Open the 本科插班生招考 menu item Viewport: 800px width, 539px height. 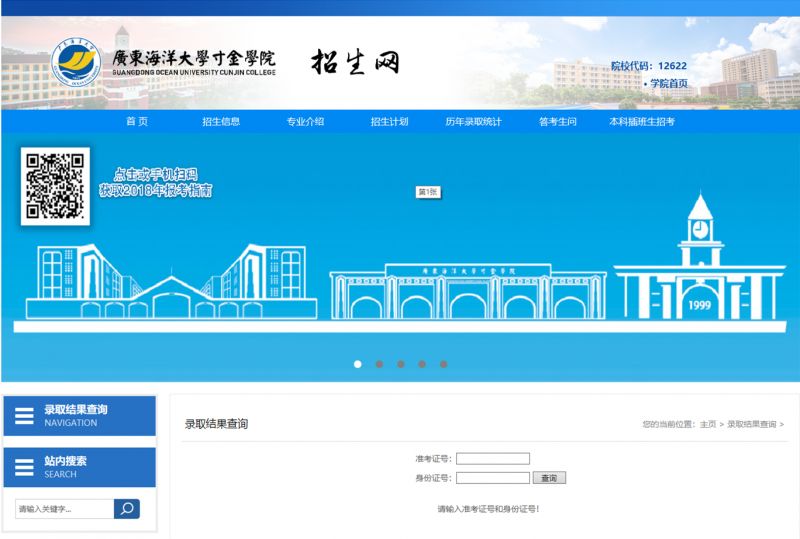pyautogui.click(x=642, y=121)
